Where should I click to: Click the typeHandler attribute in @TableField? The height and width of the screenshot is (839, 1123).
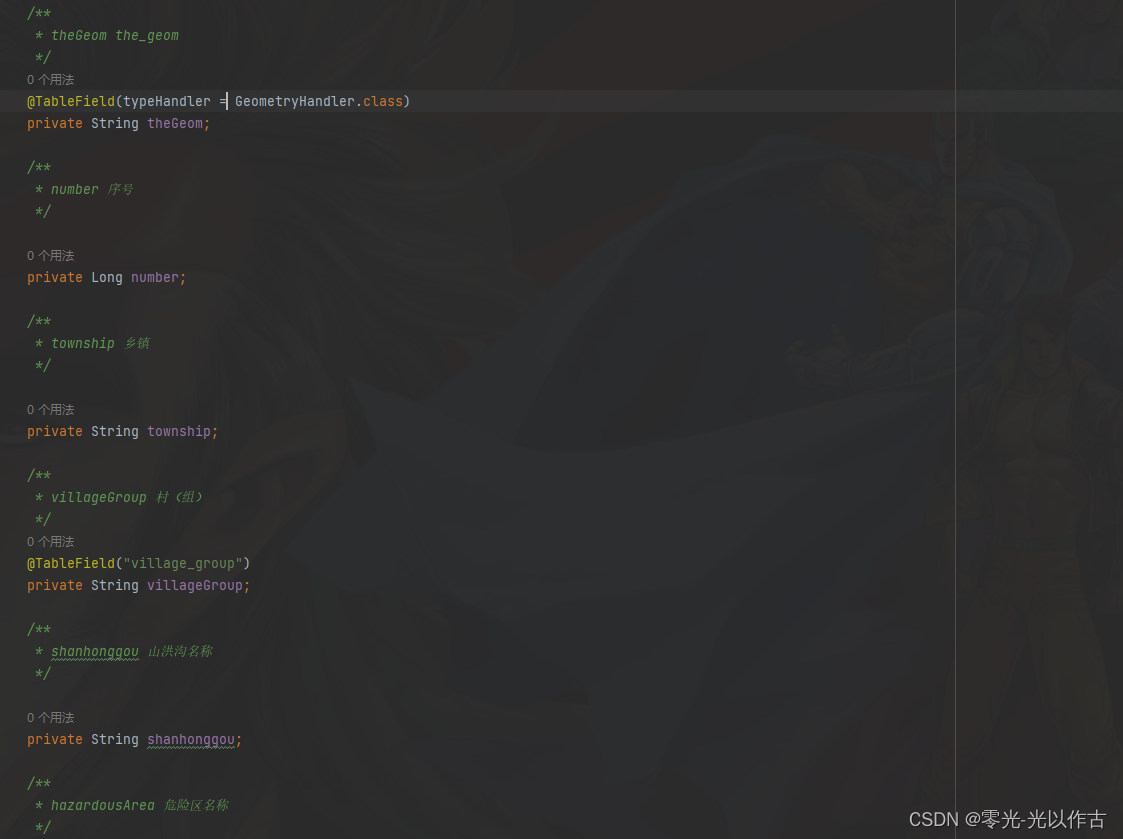[x=166, y=101]
